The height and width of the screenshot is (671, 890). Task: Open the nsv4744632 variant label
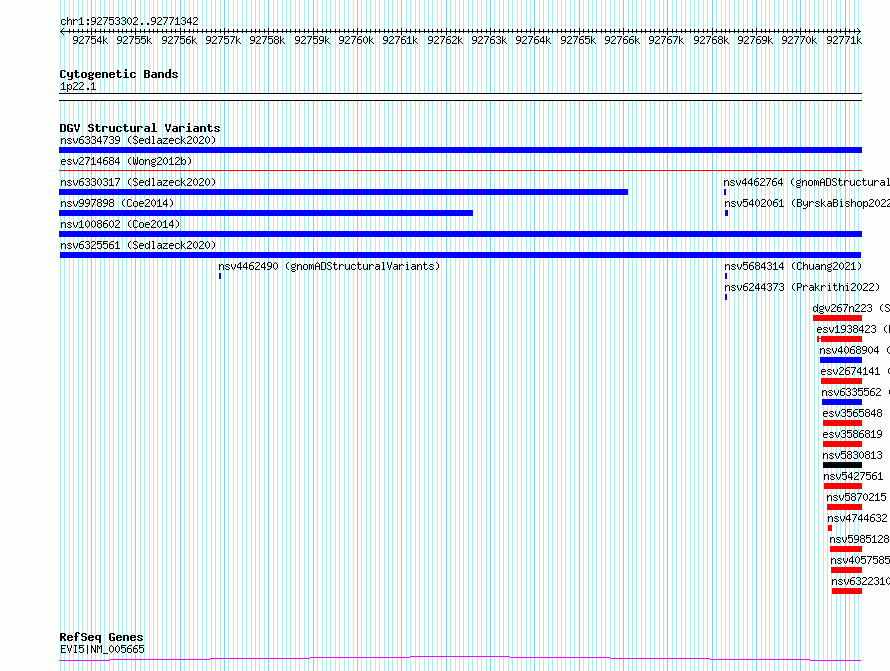[x=857, y=518]
